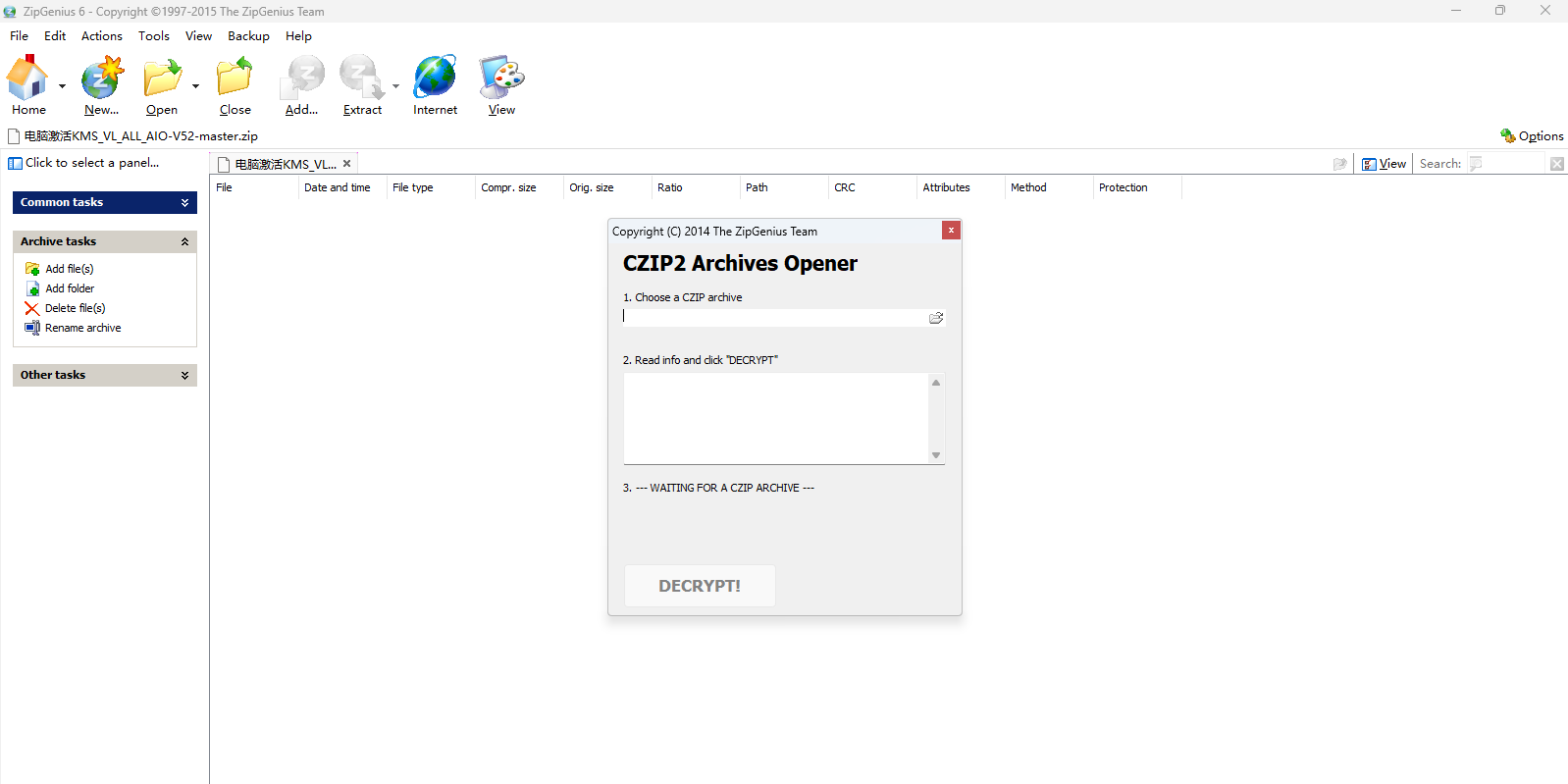
Task: Click the Open folder toolbar icon
Action: point(162,78)
